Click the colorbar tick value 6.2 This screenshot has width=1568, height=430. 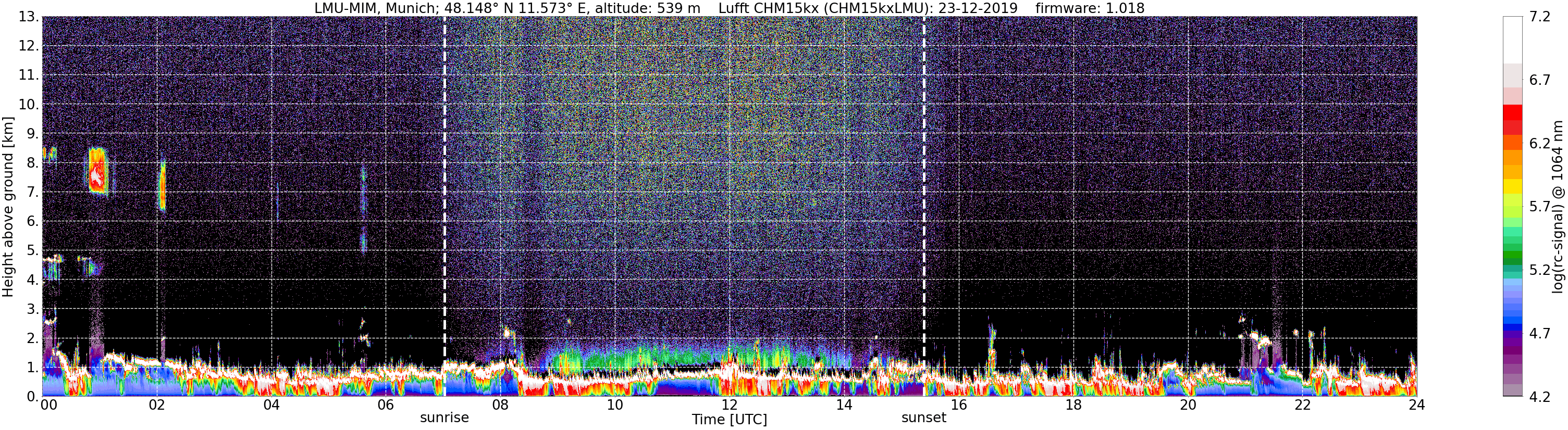pos(1539,144)
